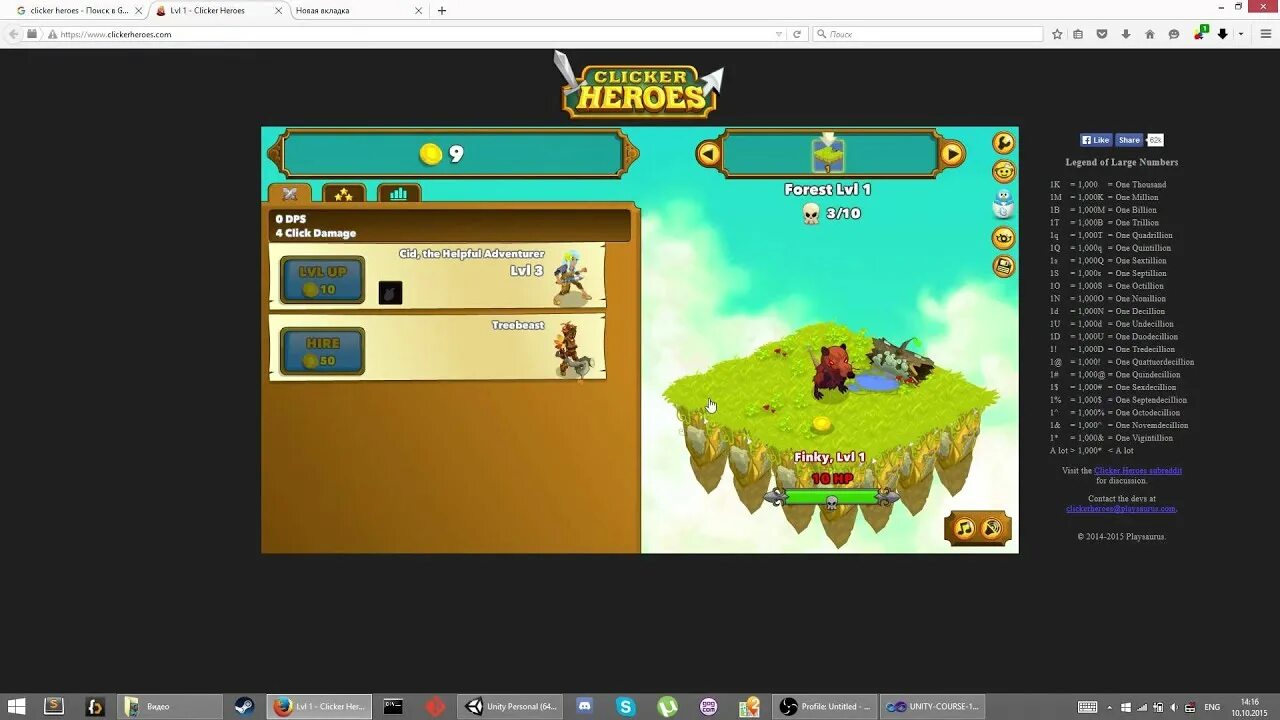Viewport: 1280px width, 720px height.
Task: Click the Cid hero portrait
Action: 571,278
